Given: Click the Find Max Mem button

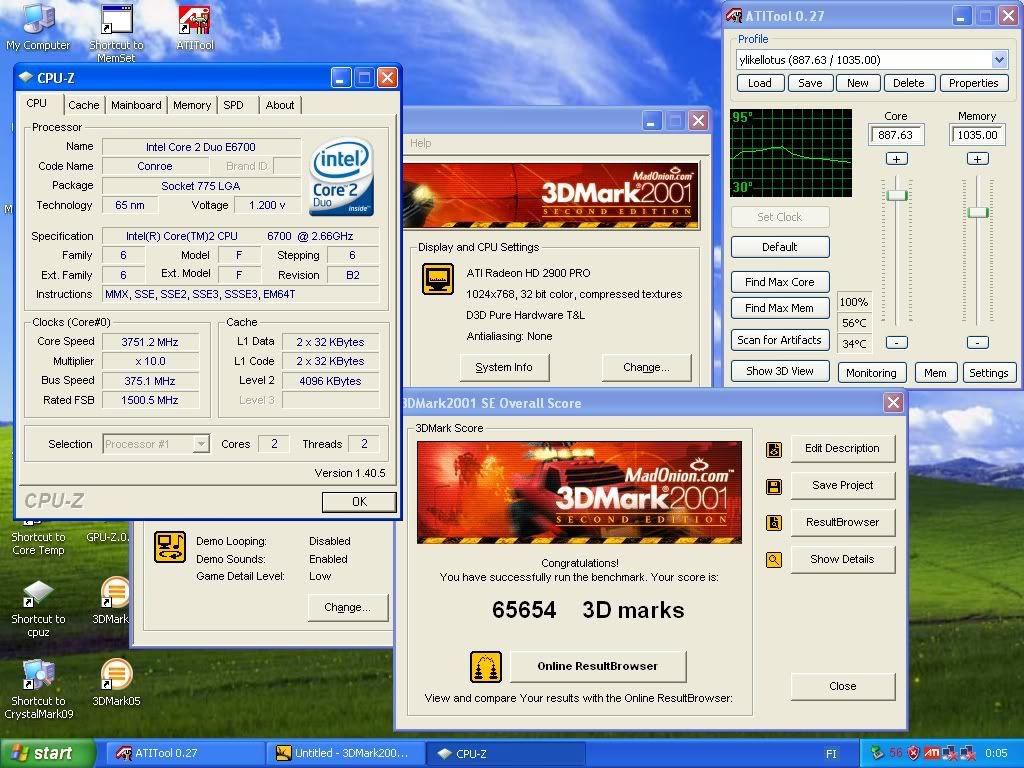Looking at the screenshot, I should [780, 308].
